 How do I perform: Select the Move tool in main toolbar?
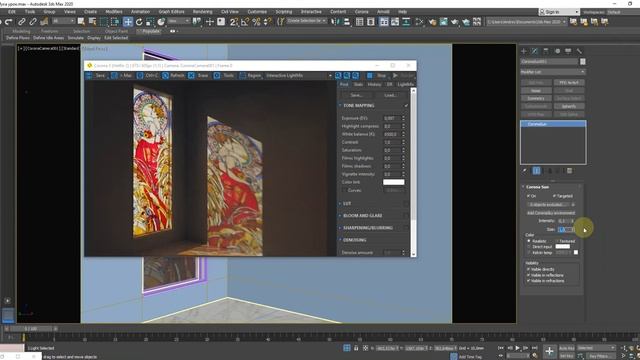128,22
